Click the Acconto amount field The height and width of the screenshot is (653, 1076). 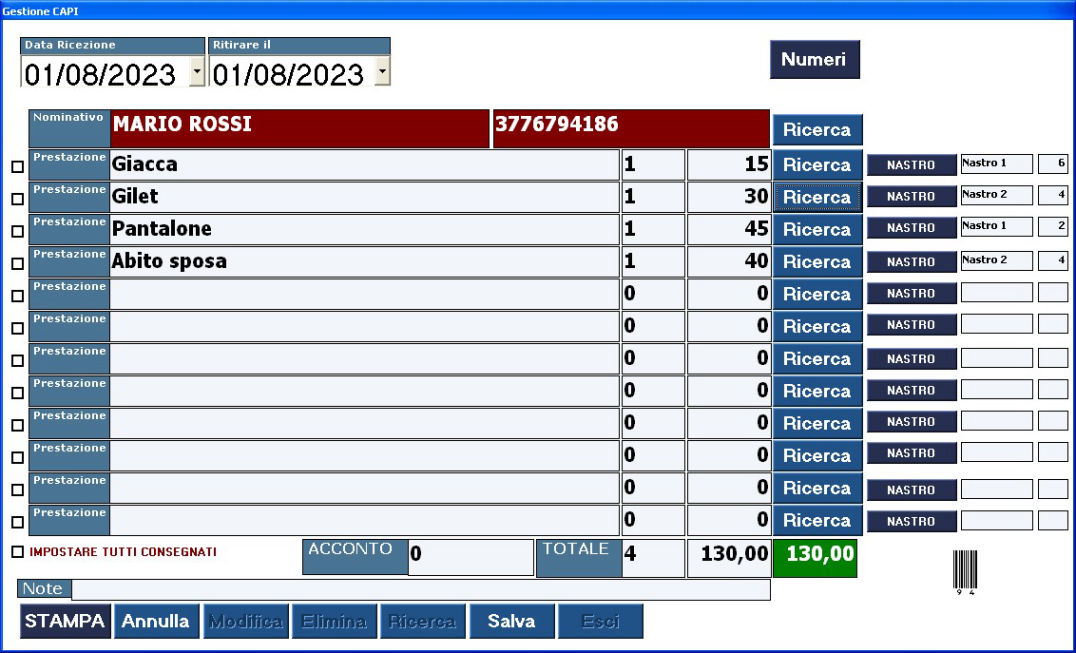(x=470, y=557)
